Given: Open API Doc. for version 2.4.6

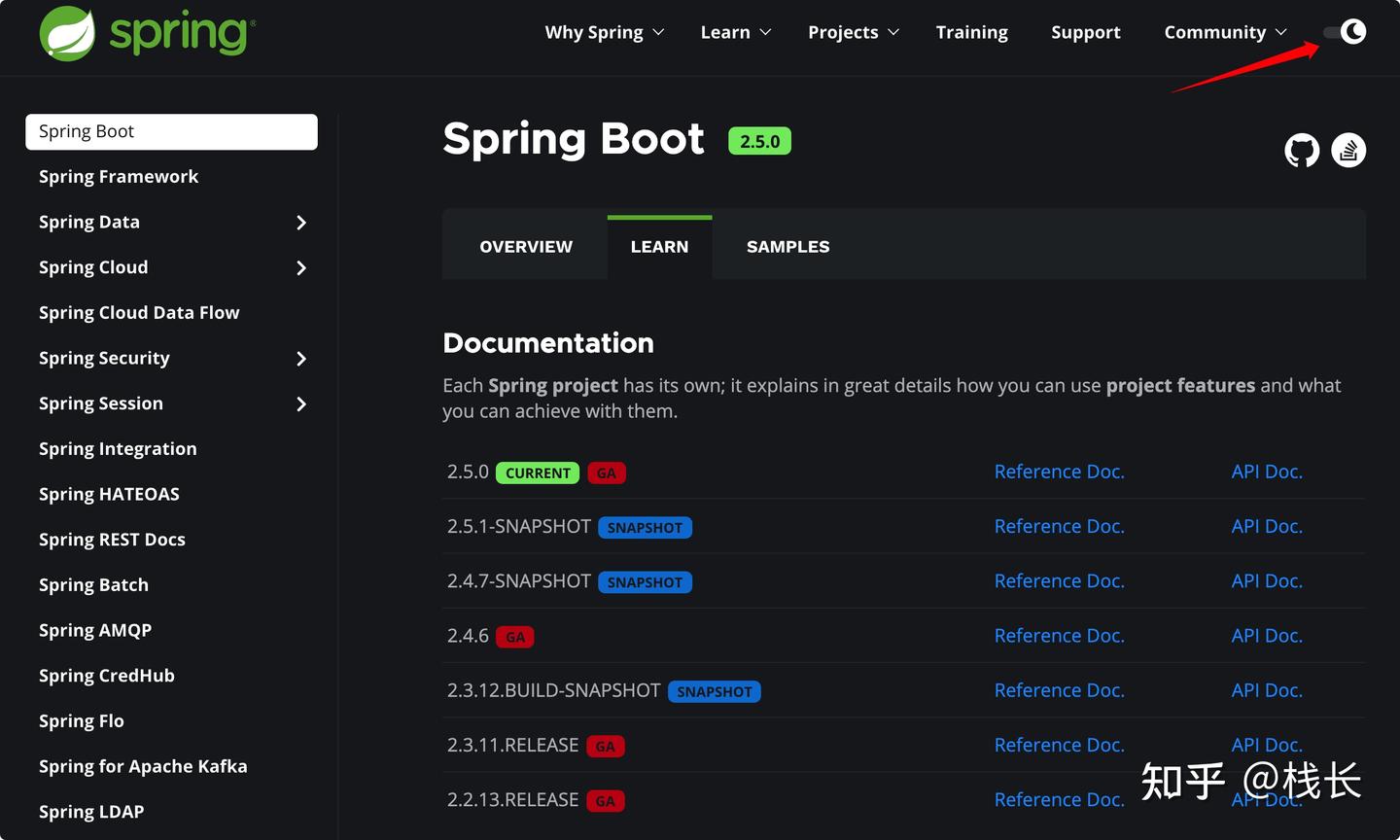Looking at the screenshot, I should pyautogui.click(x=1267, y=636).
